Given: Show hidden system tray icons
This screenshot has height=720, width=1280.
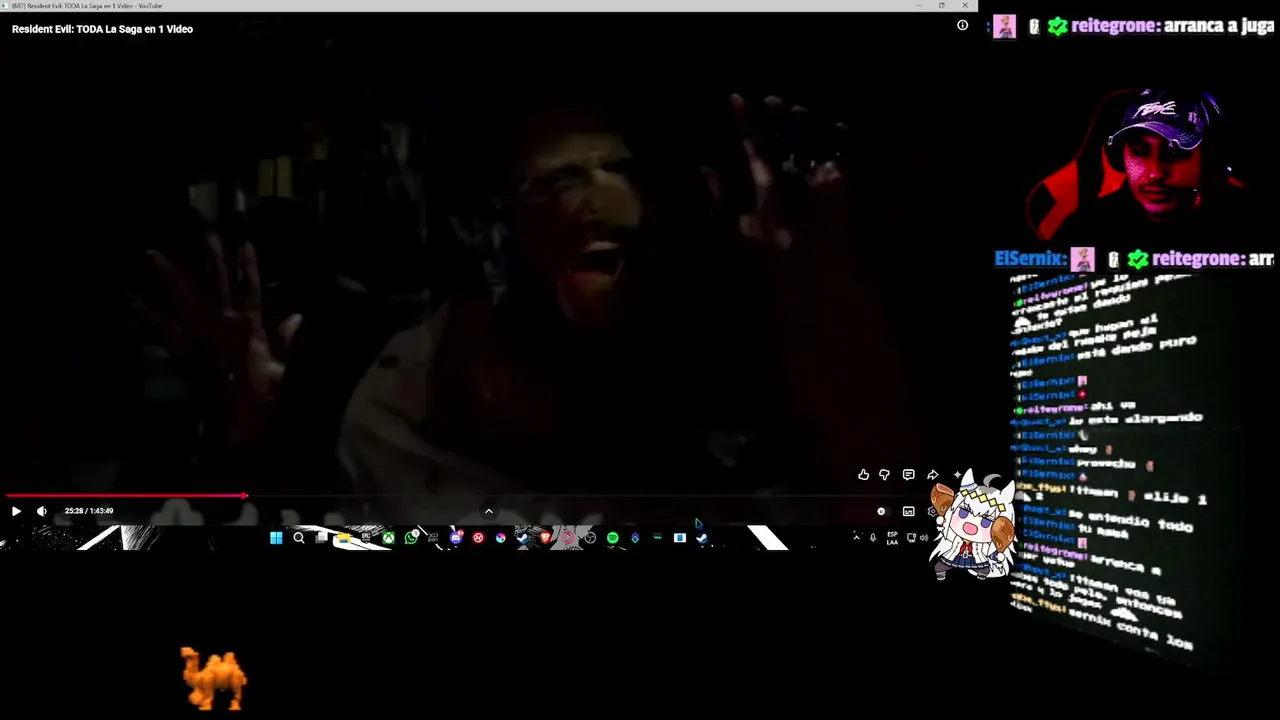Looking at the screenshot, I should [856, 538].
